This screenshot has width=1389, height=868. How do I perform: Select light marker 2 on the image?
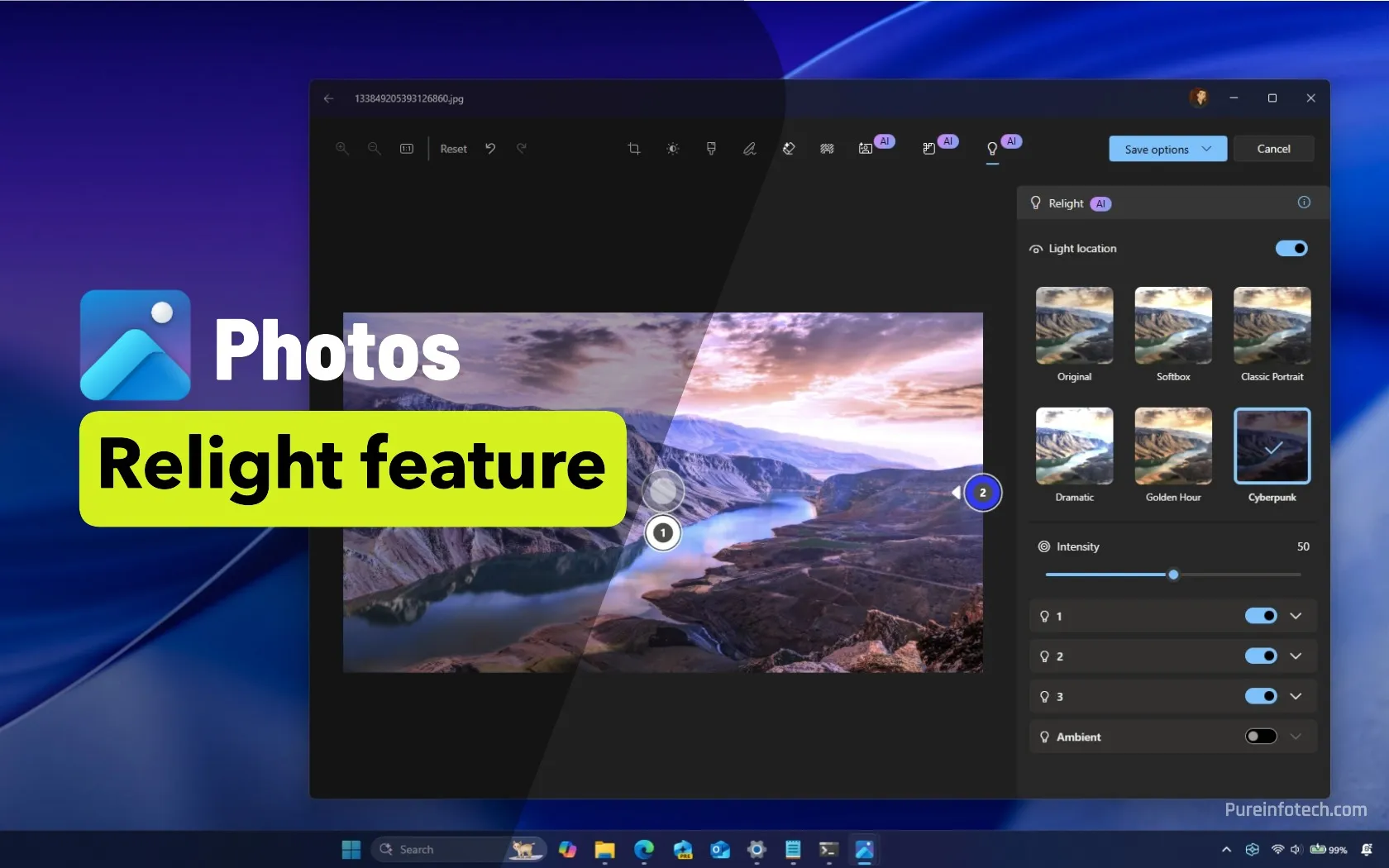click(982, 493)
